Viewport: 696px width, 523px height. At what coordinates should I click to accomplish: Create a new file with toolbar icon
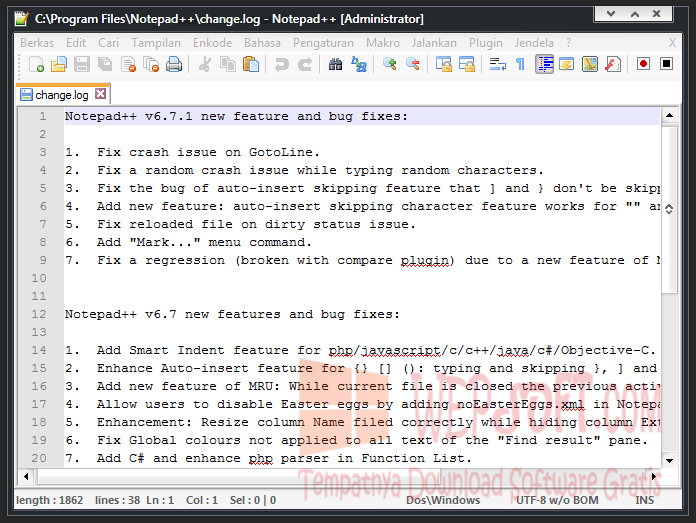[x=36, y=64]
